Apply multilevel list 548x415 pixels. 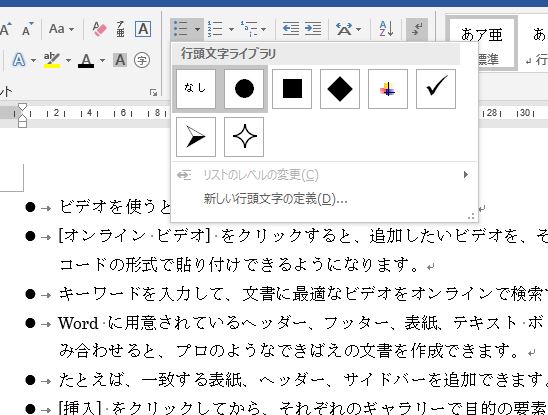click(x=249, y=29)
